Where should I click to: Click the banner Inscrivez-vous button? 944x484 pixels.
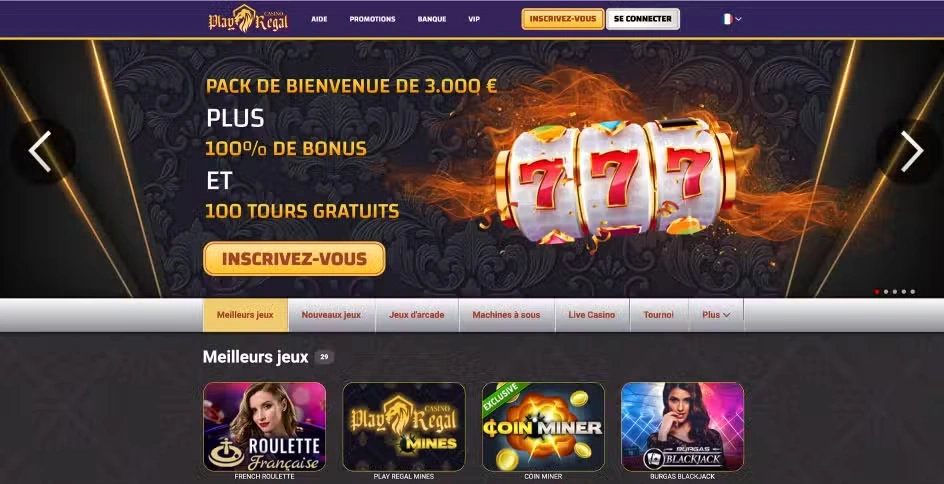pyautogui.click(x=294, y=259)
